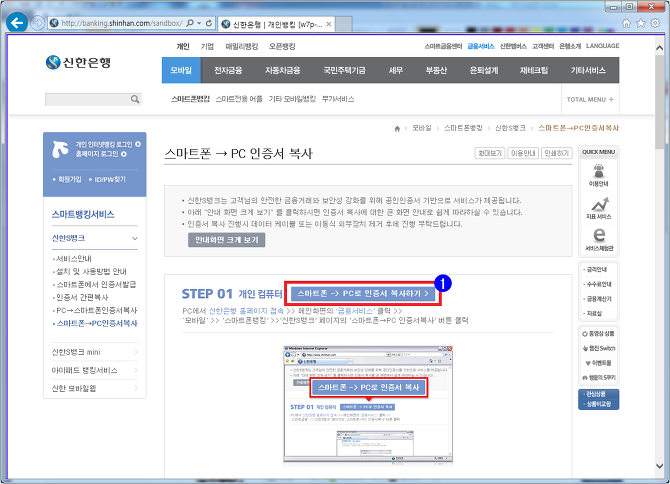Click the 개인 인터넷뱅킹 로그인 arrow icon

pyautogui.click(x=138, y=144)
